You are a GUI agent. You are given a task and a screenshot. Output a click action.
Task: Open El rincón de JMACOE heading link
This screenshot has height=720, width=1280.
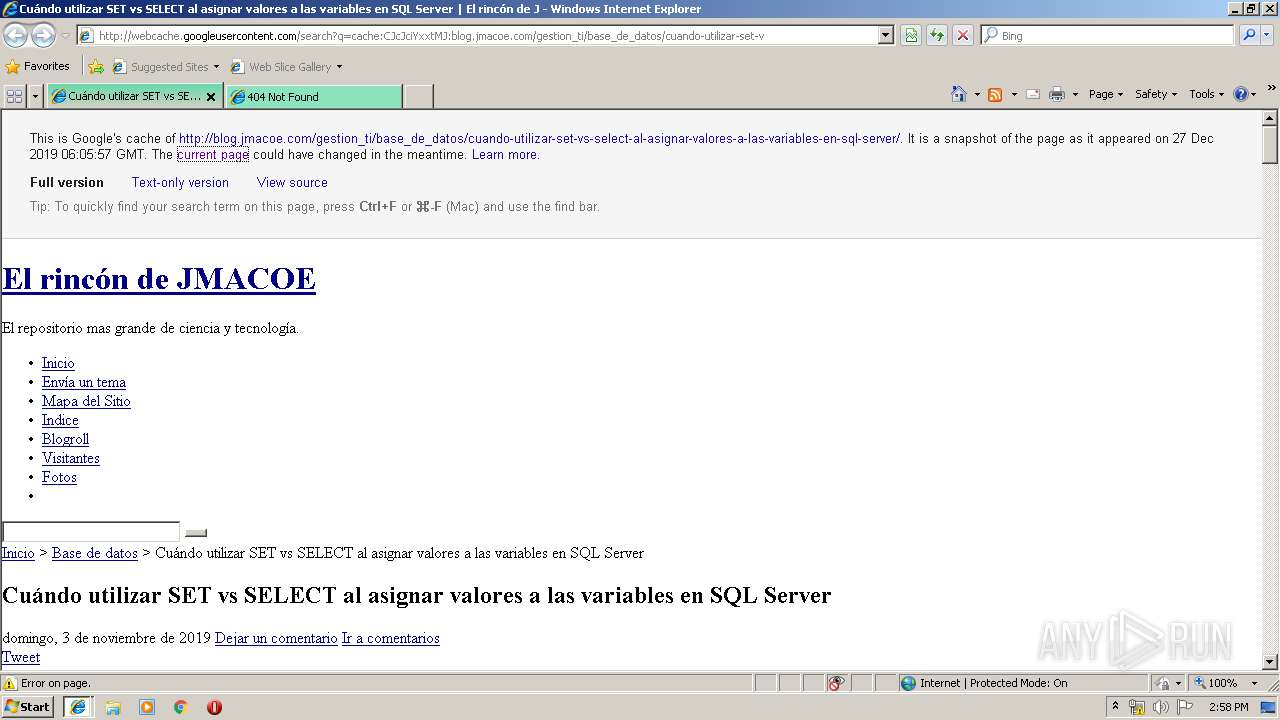(159, 279)
